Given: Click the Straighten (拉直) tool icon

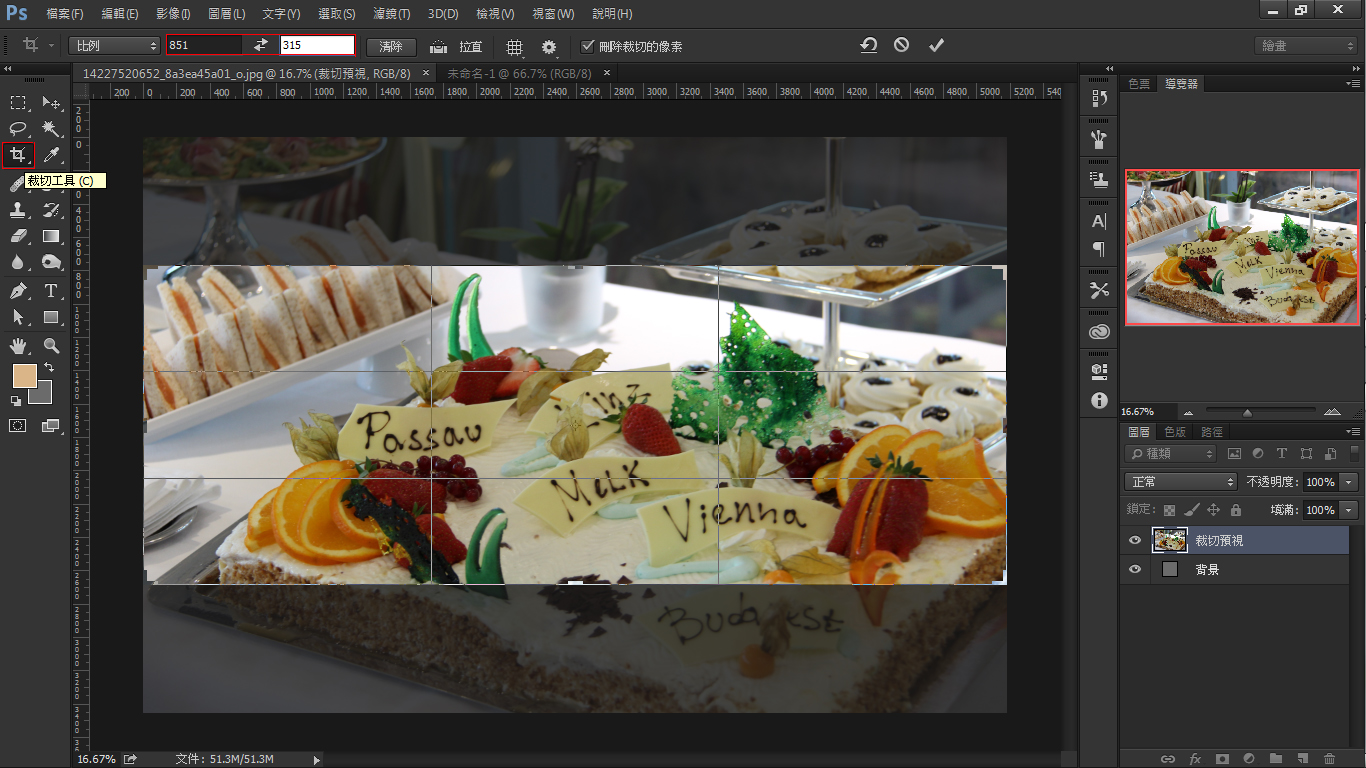Looking at the screenshot, I should point(438,46).
